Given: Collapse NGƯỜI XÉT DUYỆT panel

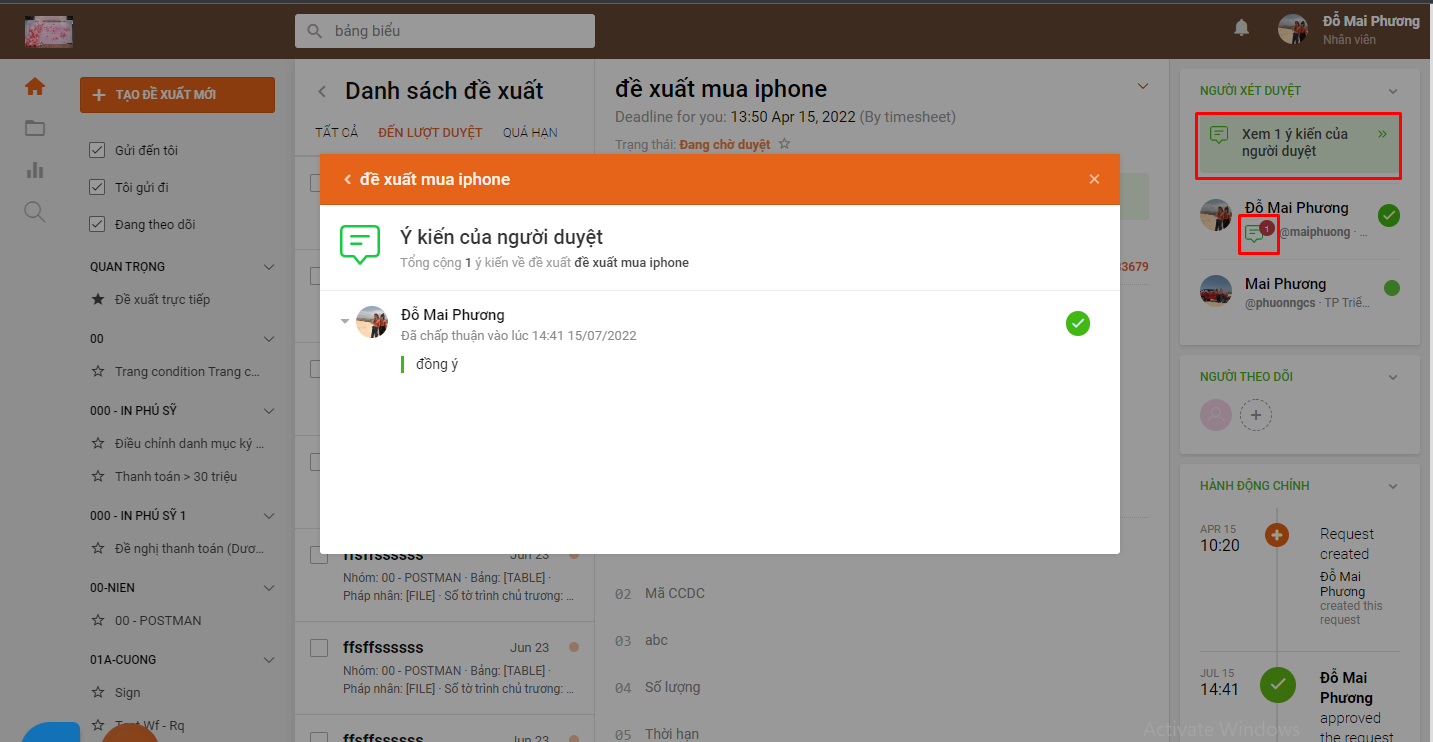Looking at the screenshot, I should pyautogui.click(x=1393, y=91).
